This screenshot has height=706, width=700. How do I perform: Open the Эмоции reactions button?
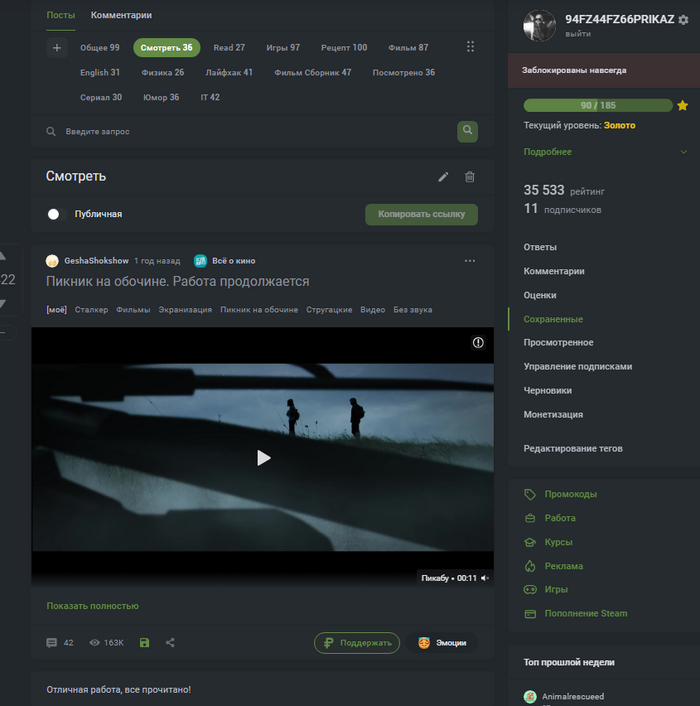click(x=442, y=643)
